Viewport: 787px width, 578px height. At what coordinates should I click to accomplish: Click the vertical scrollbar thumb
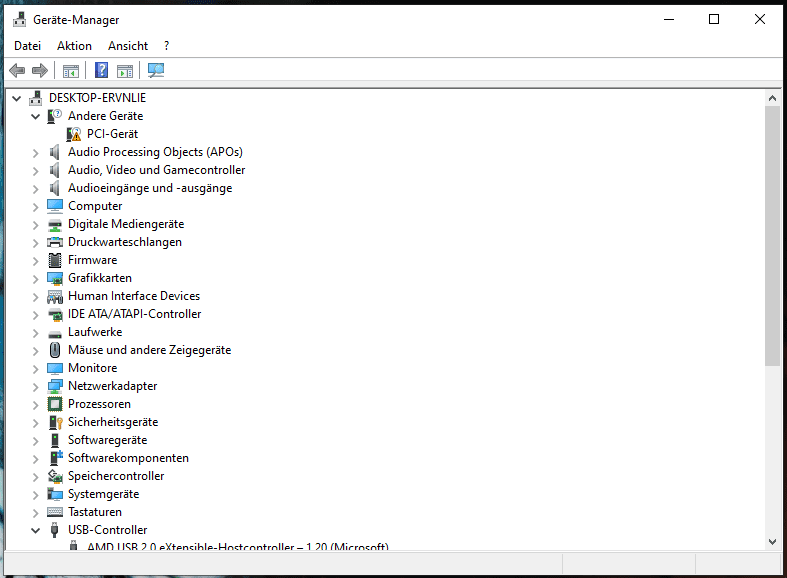click(772, 236)
